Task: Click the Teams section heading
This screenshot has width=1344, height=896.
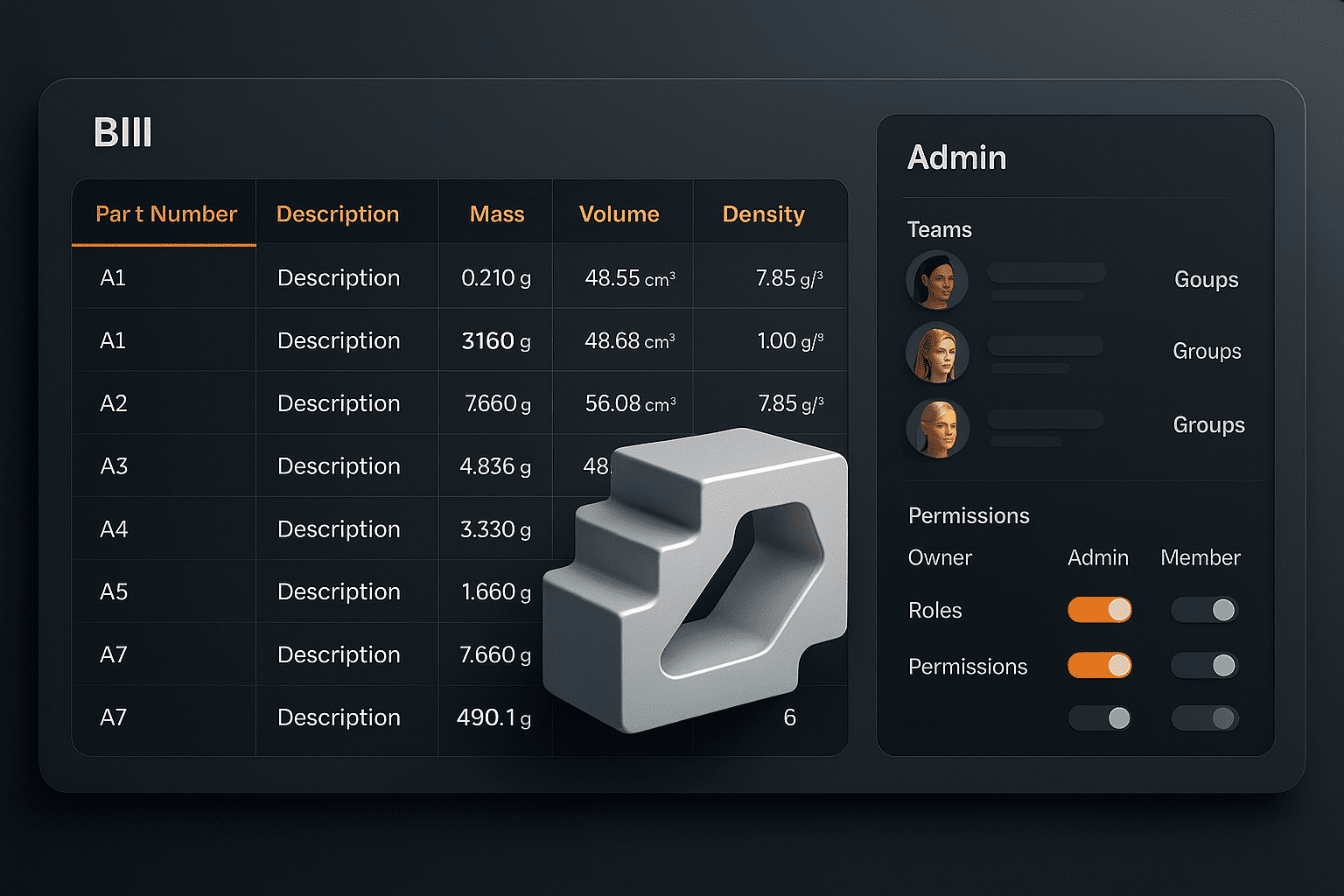Action: tap(940, 230)
